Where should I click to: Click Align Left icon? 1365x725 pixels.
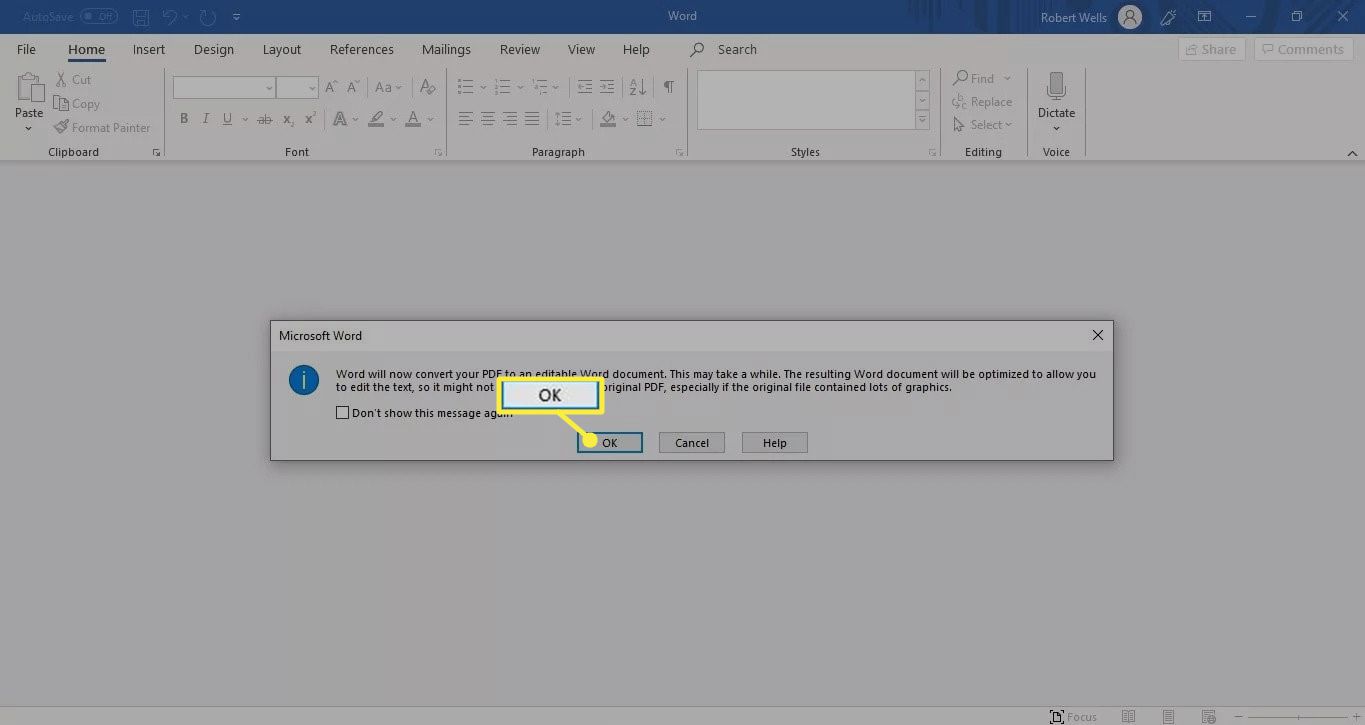tap(466, 119)
